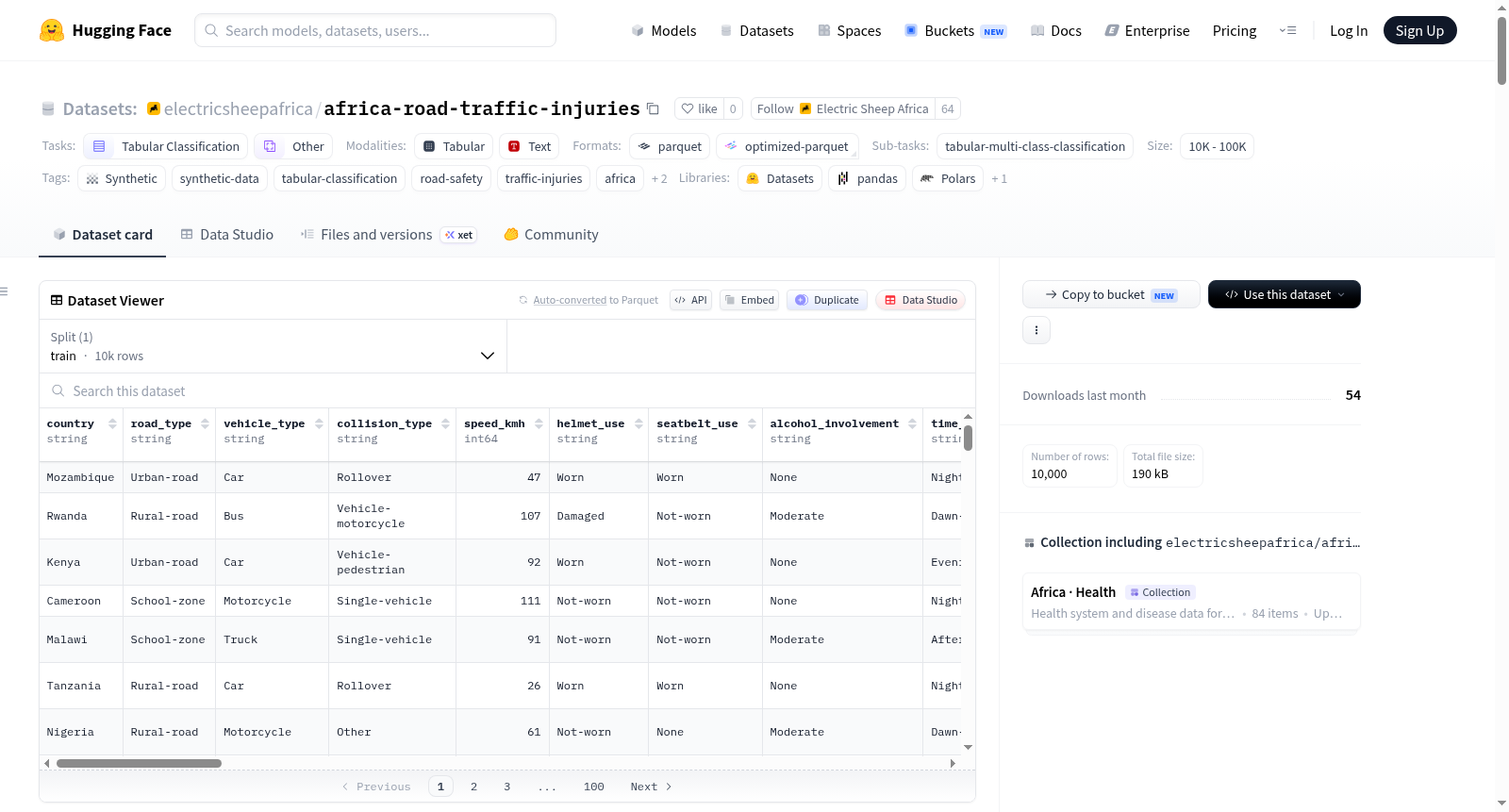
Task: Show the +2 additional tags
Action: (x=659, y=178)
